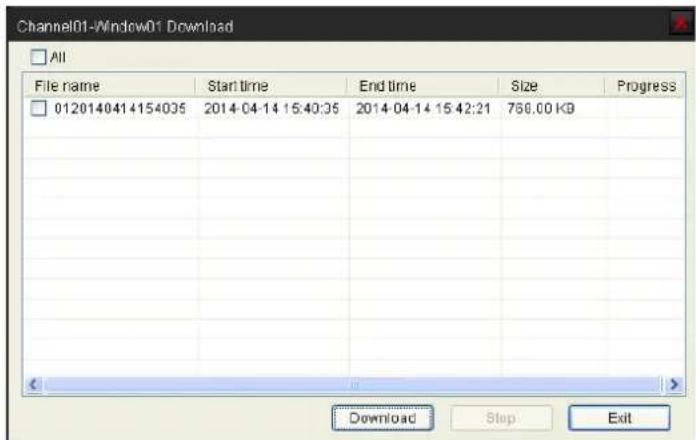Tick the All checkbox
Viewport: 696px width, 440px height.
tap(38, 57)
